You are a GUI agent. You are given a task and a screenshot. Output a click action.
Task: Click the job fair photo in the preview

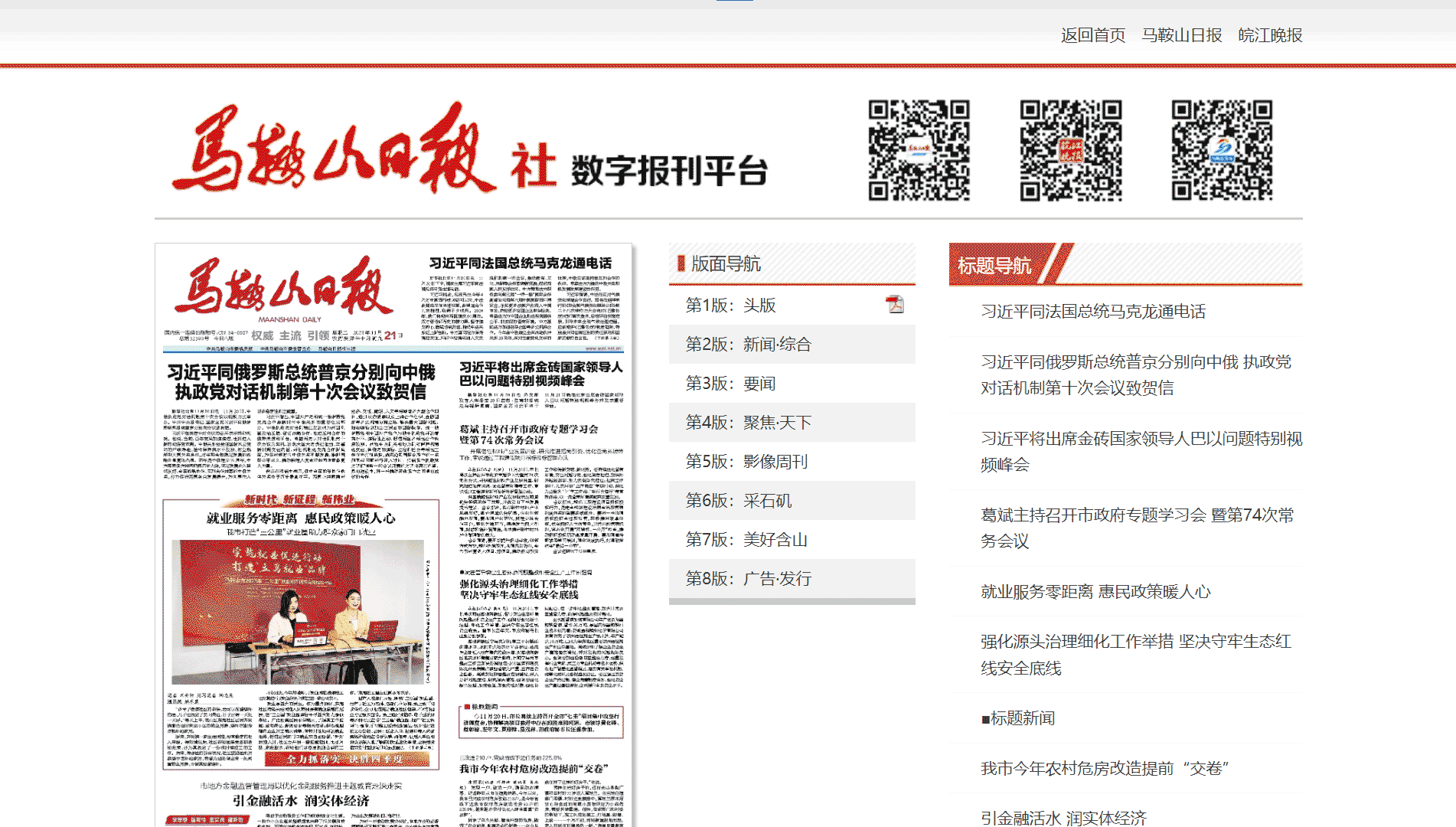point(298,612)
